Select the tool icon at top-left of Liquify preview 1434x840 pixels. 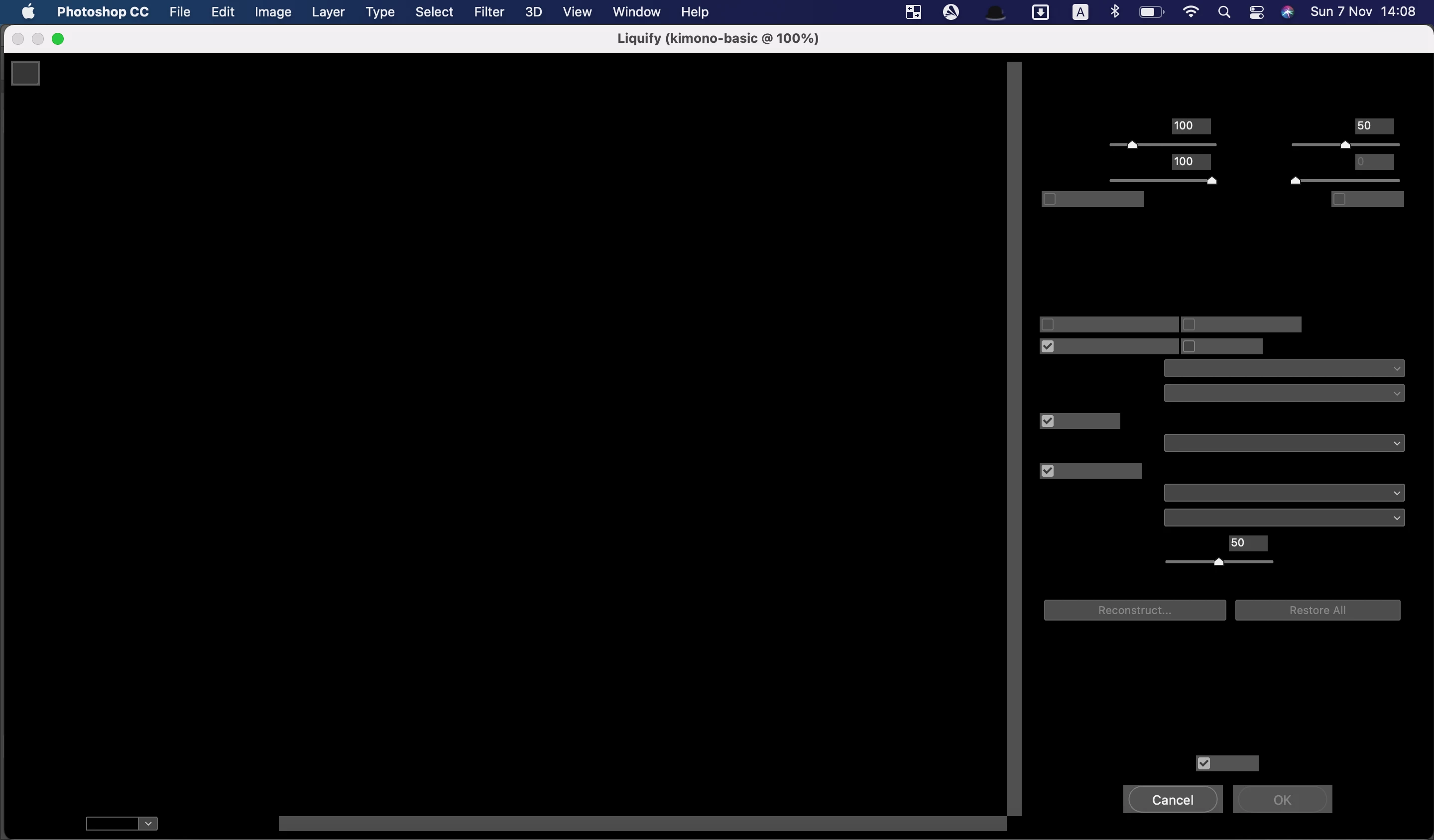coord(25,73)
